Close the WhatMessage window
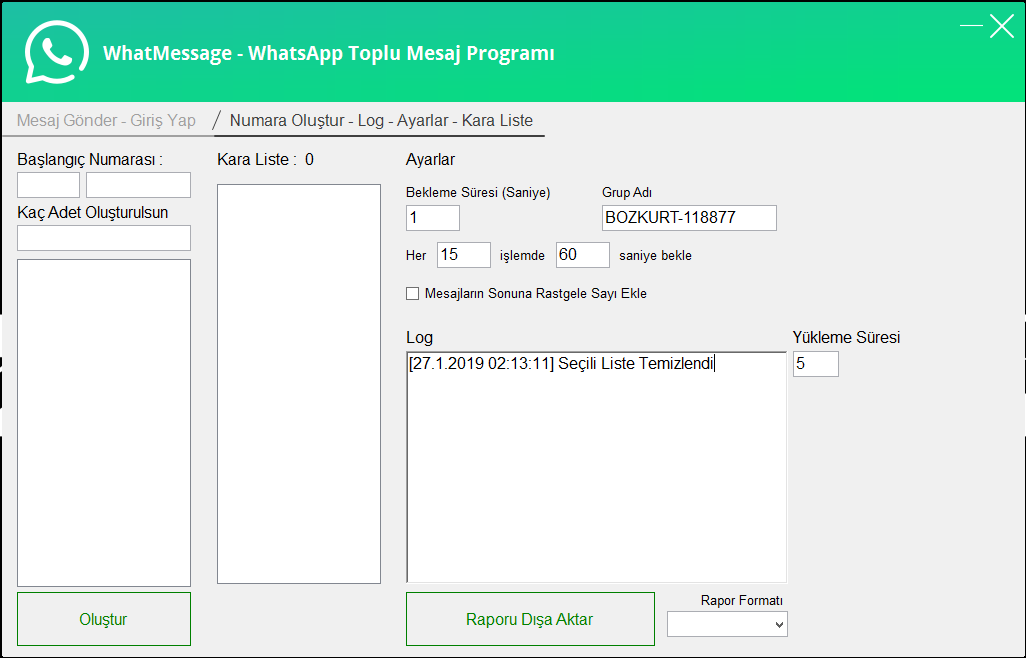Viewport: 1026px width, 658px height. 1002,27
